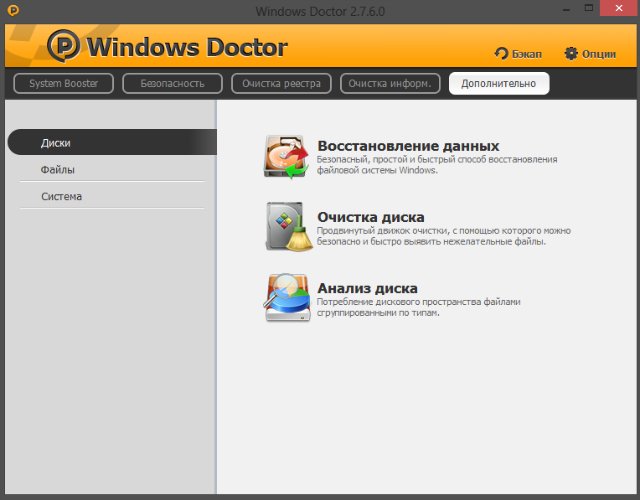Viewport: 640px width, 500px height.
Task: Click the Бэкап circular arrow icon
Action: click(x=501, y=53)
